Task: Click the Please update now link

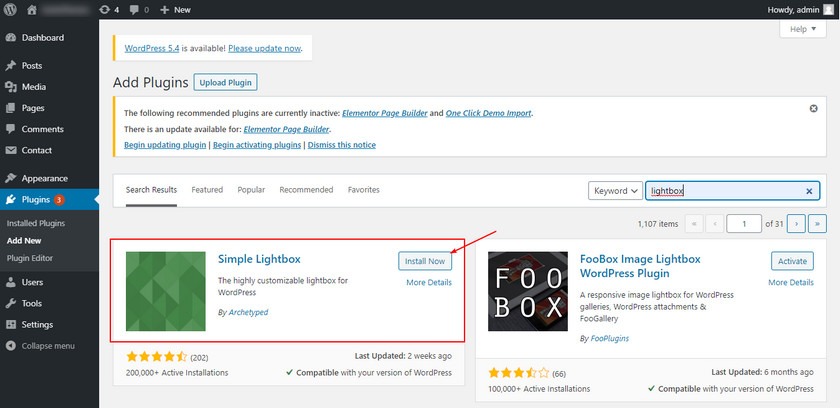Action: 264,48
